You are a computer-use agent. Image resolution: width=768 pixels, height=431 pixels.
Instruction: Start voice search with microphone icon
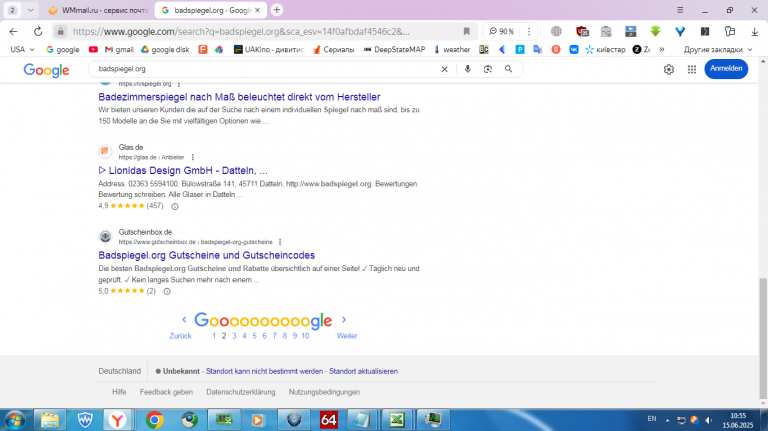(x=467, y=69)
